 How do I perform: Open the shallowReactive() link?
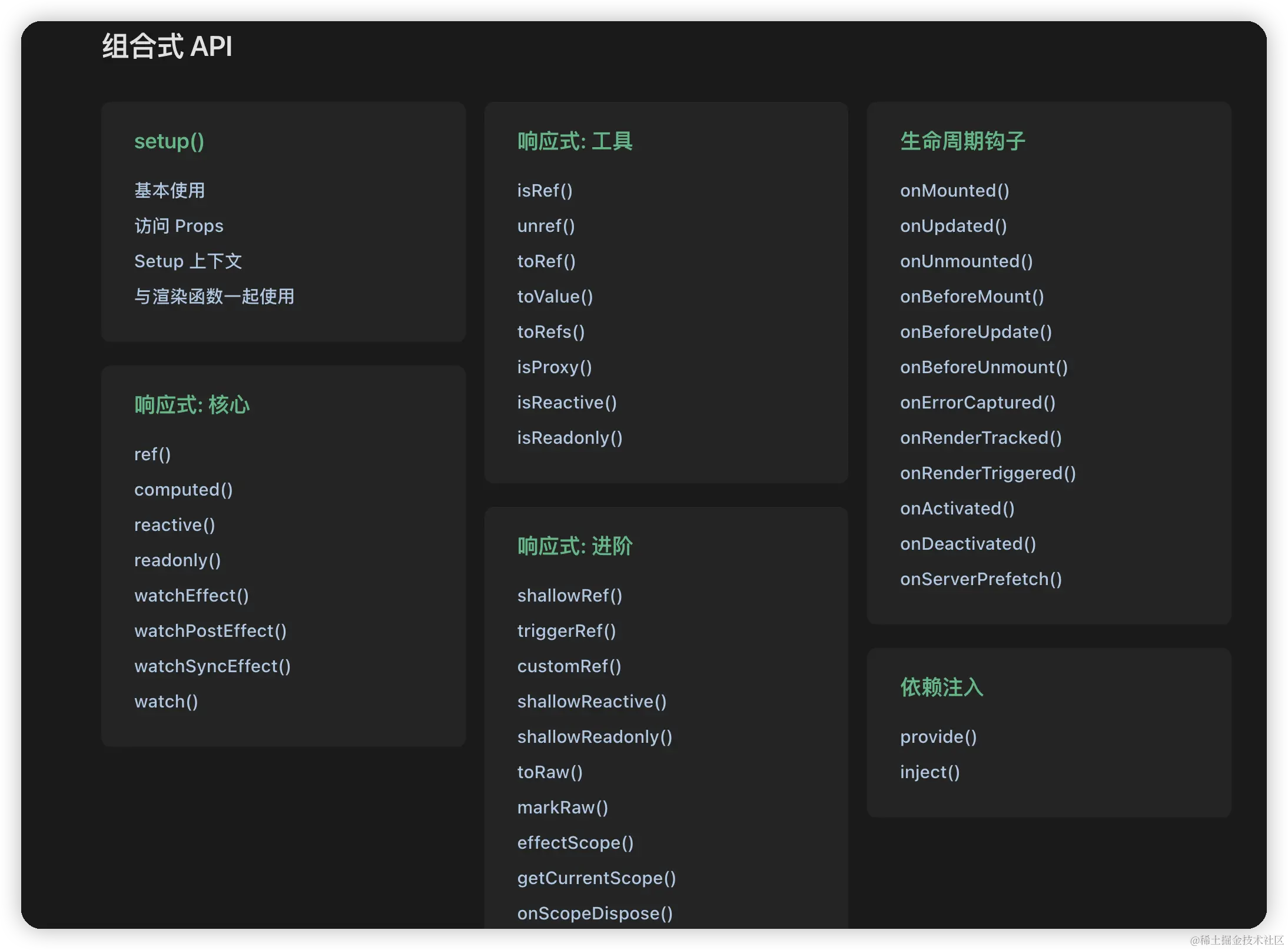click(591, 701)
